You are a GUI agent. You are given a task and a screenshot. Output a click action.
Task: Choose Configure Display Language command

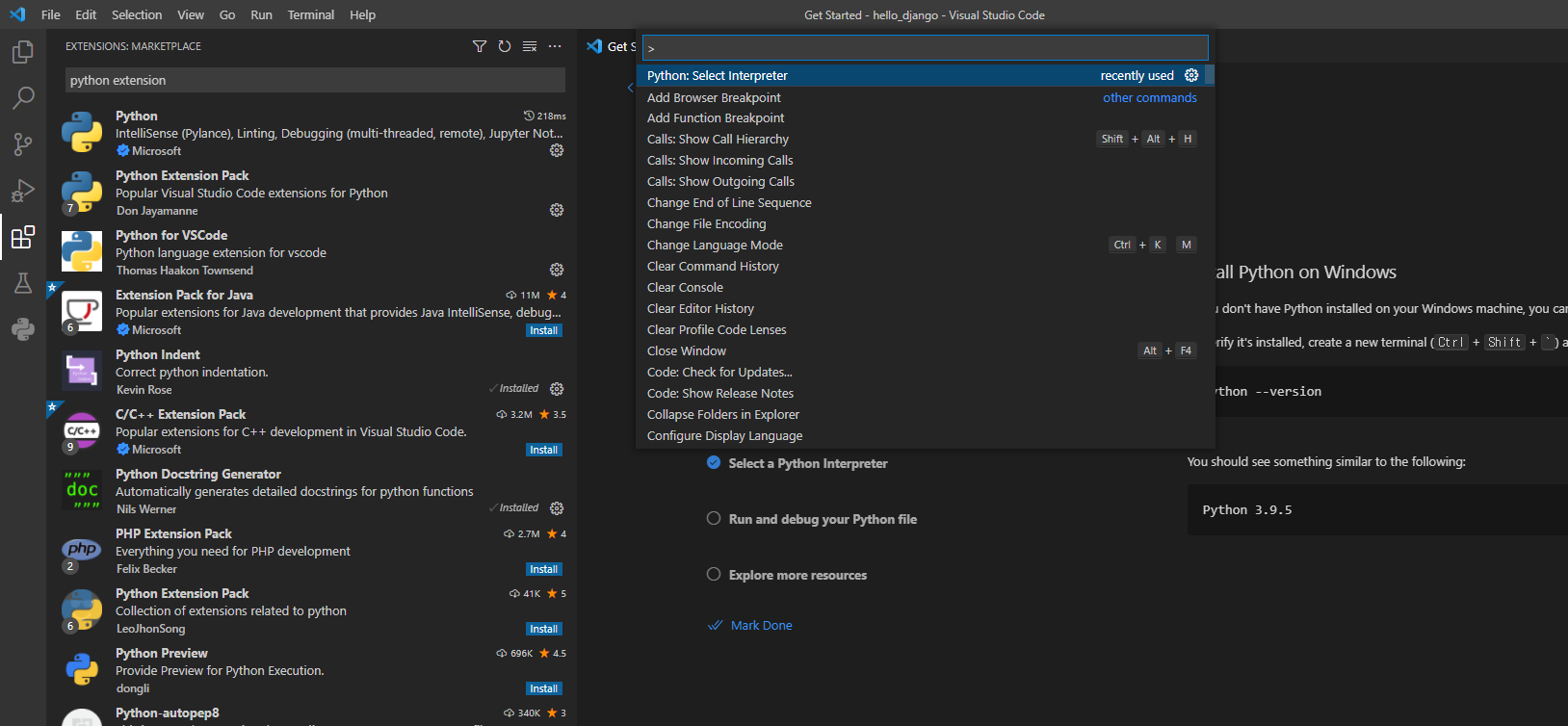(920, 435)
